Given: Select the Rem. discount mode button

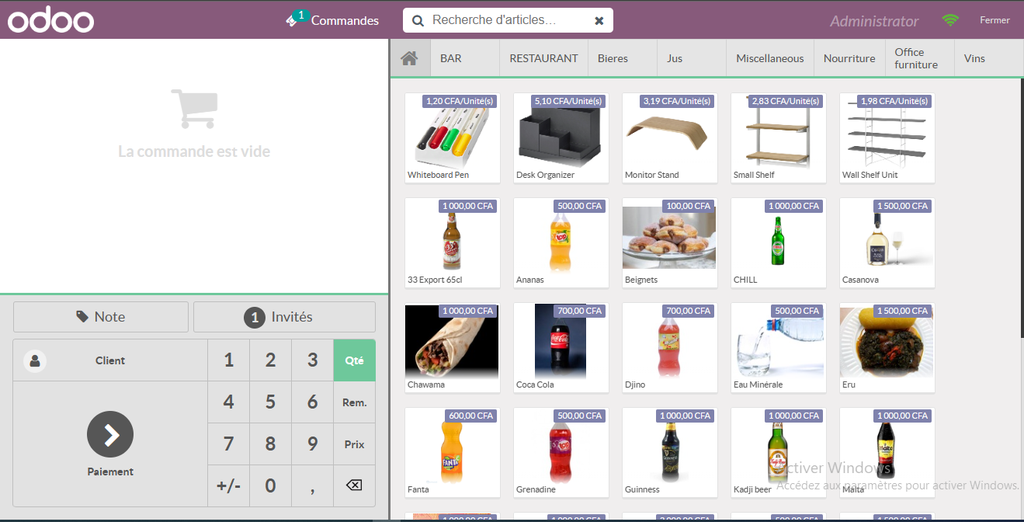Looking at the screenshot, I should point(354,402).
